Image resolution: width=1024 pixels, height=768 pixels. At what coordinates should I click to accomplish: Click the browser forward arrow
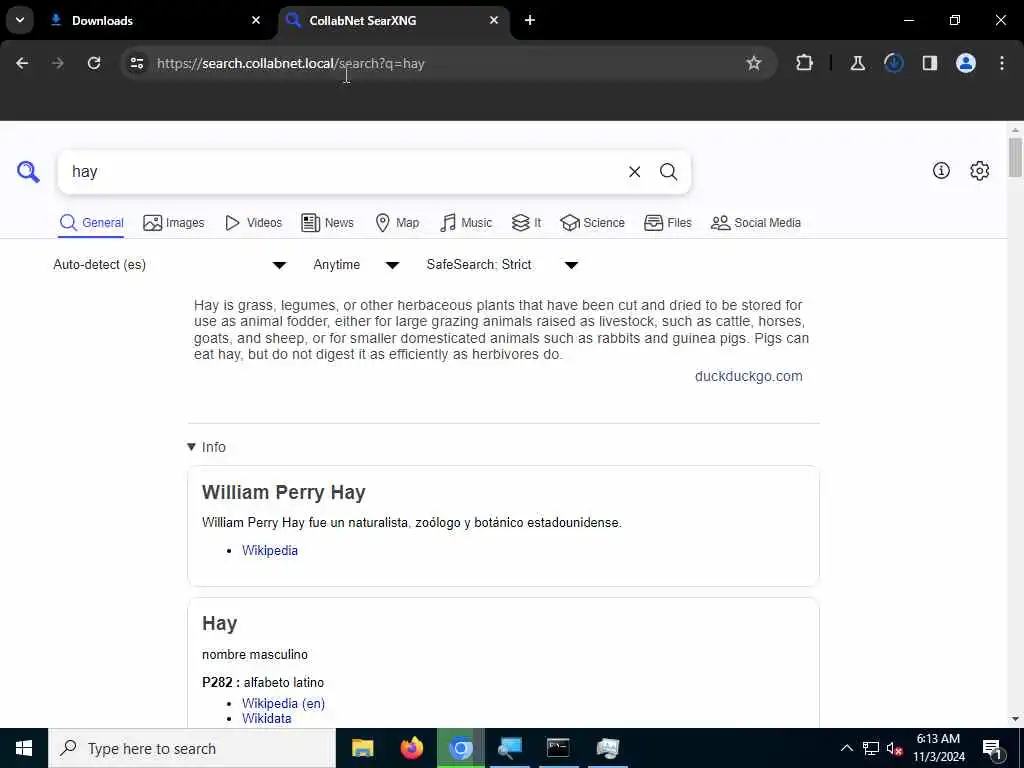point(58,63)
